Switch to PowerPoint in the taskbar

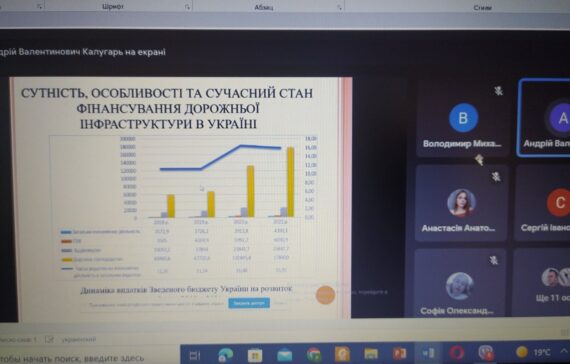399,353
